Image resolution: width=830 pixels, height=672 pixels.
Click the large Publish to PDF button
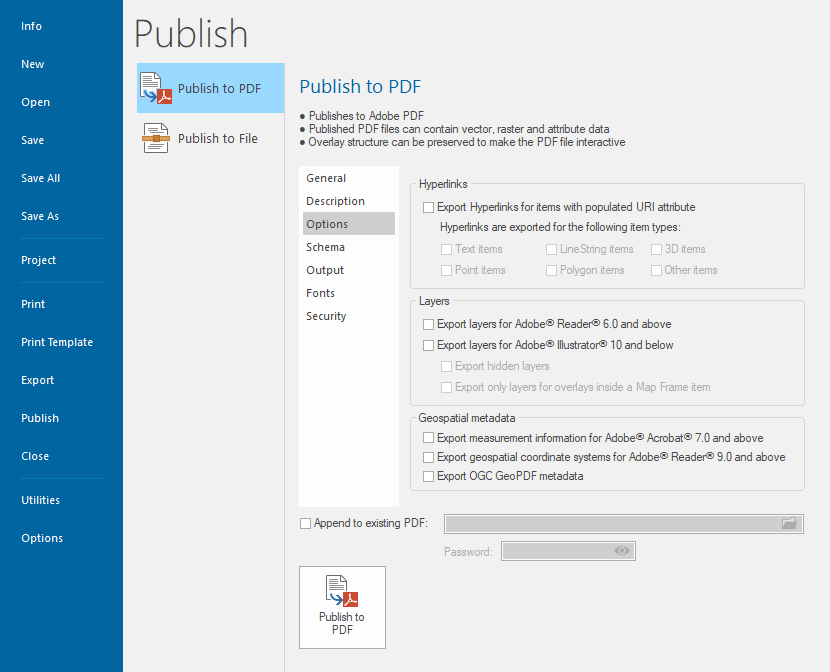pyautogui.click(x=342, y=606)
